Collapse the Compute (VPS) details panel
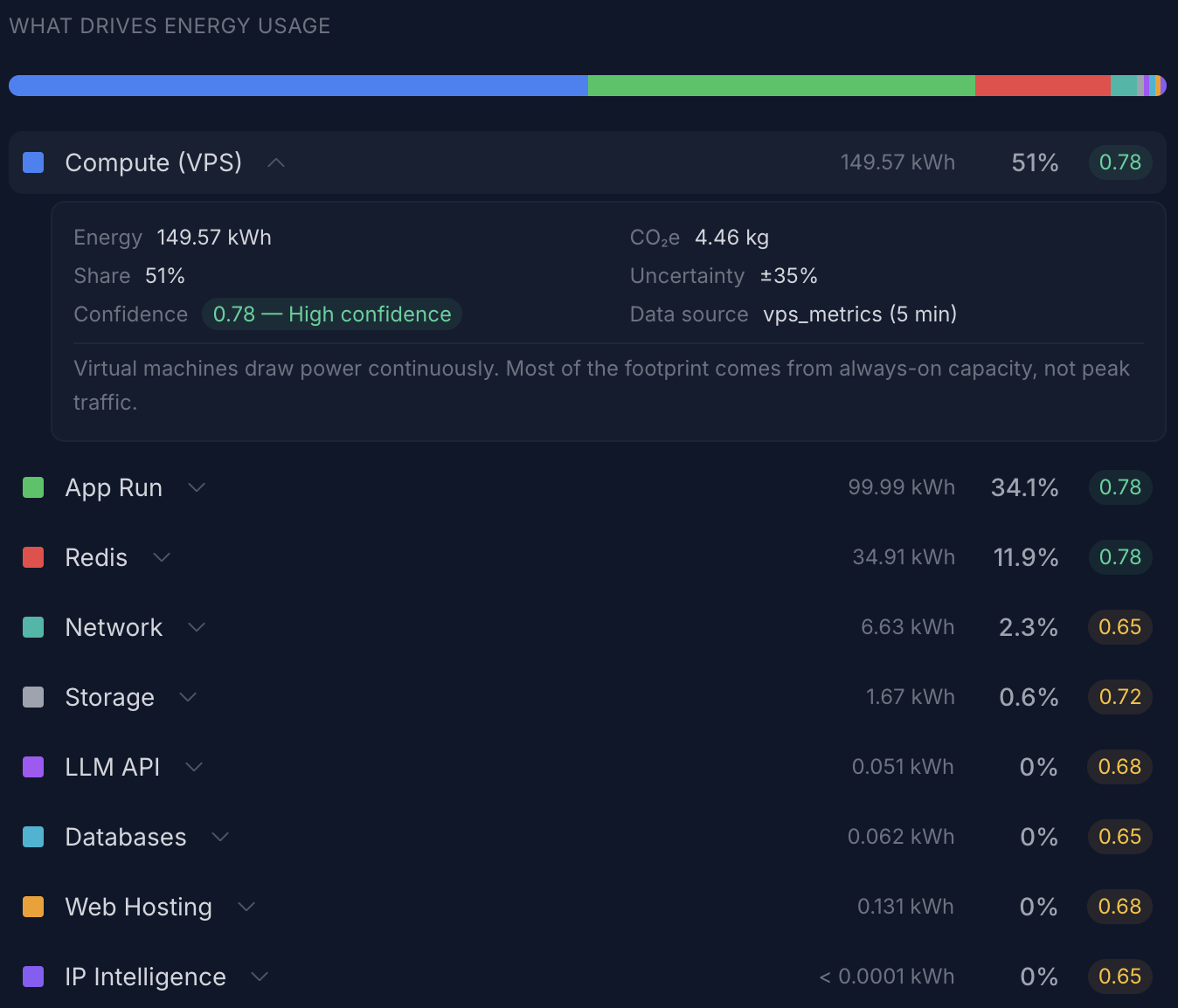Image resolution: width=1178 pixels, height=1008 pixels. pos(275,162)
